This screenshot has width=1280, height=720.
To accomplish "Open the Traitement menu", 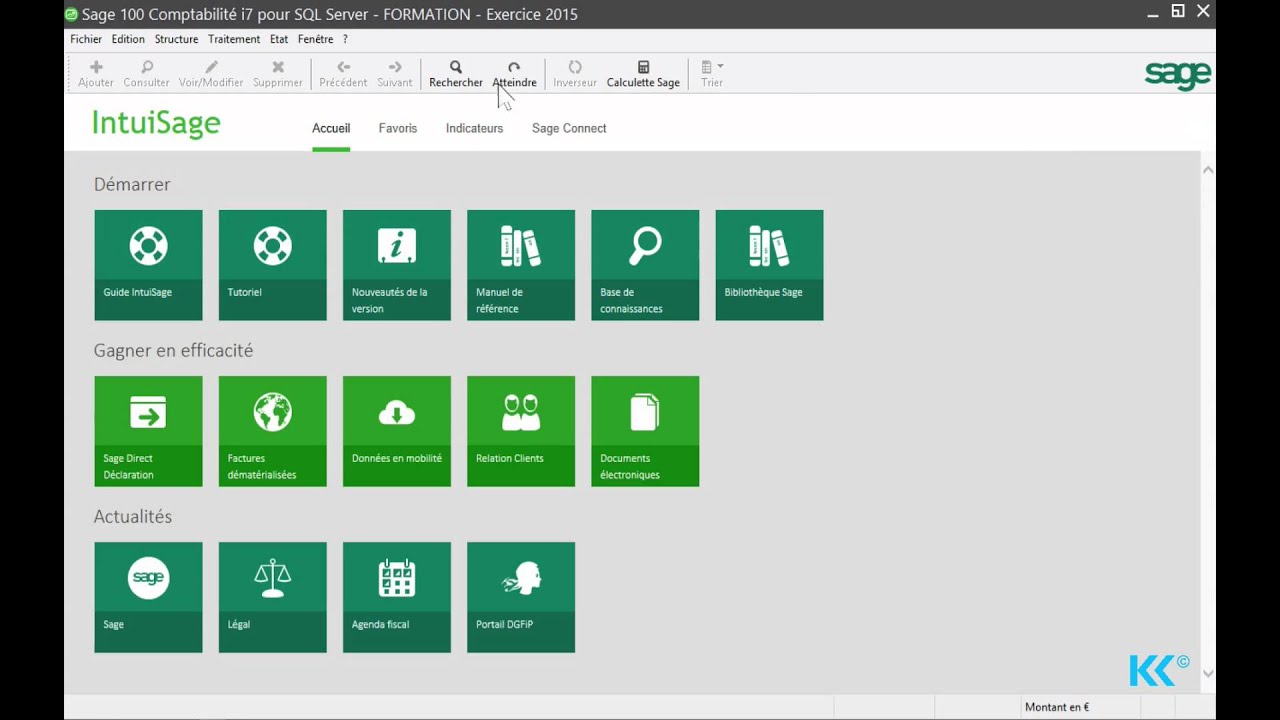I will coord(234,39).
